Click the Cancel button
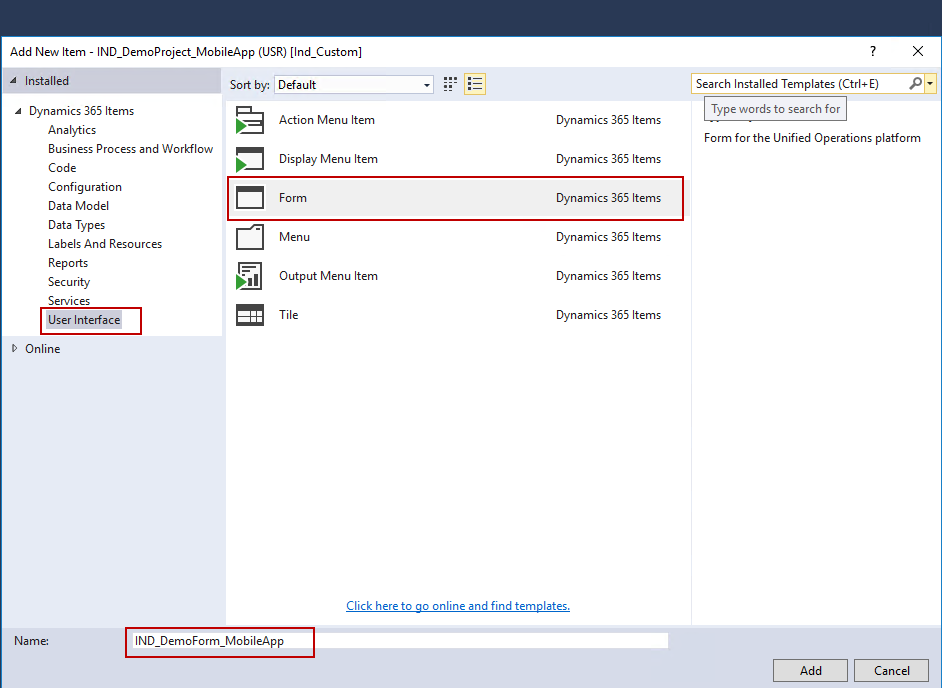The height and width of the screenshot is (688, 942). coord(890,670)
